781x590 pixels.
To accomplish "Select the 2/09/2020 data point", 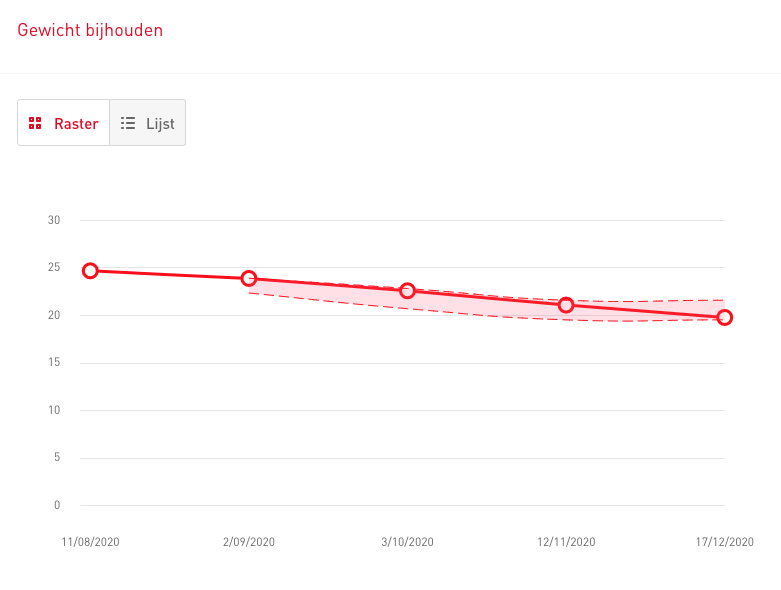I will (x=249, y=278).
